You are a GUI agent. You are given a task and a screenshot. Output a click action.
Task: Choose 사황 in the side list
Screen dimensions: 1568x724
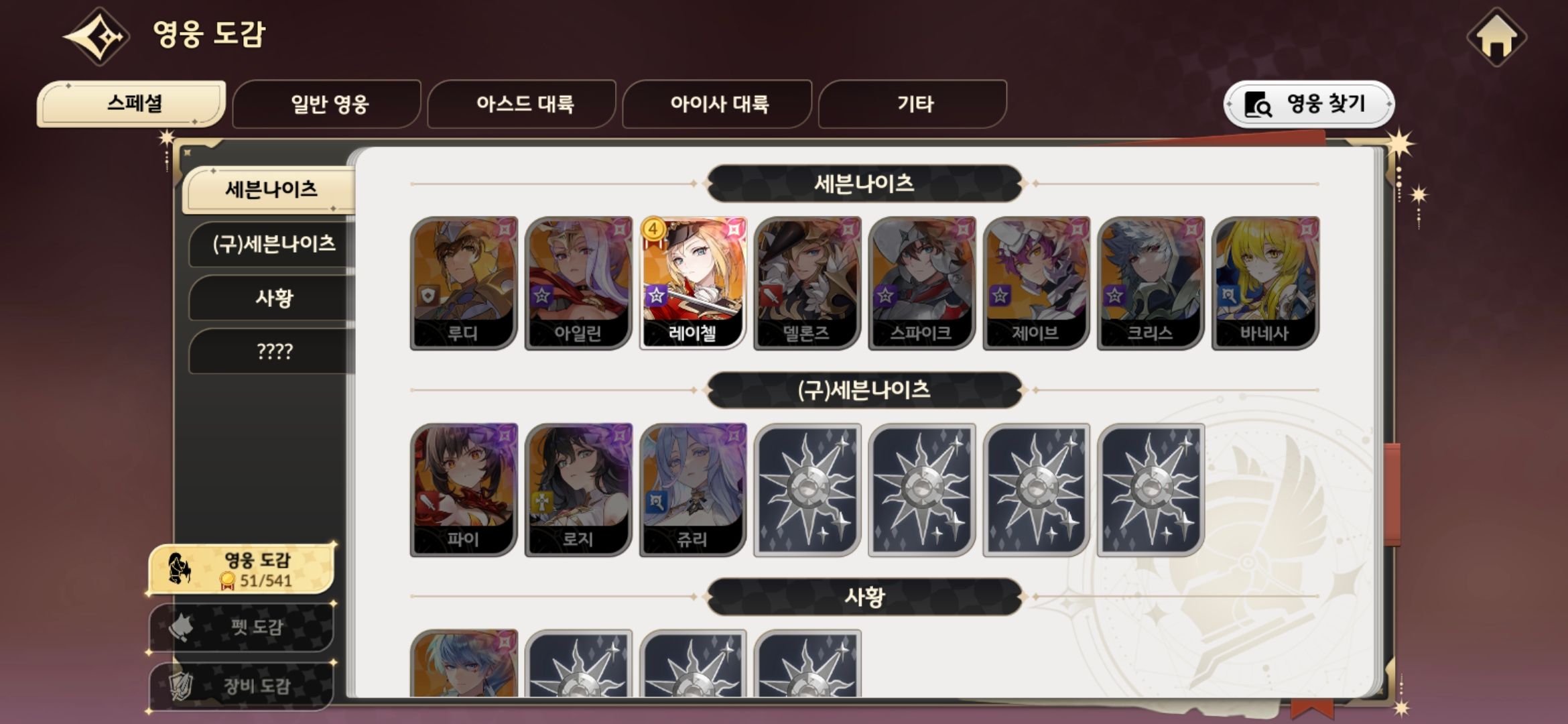[273, 297]
